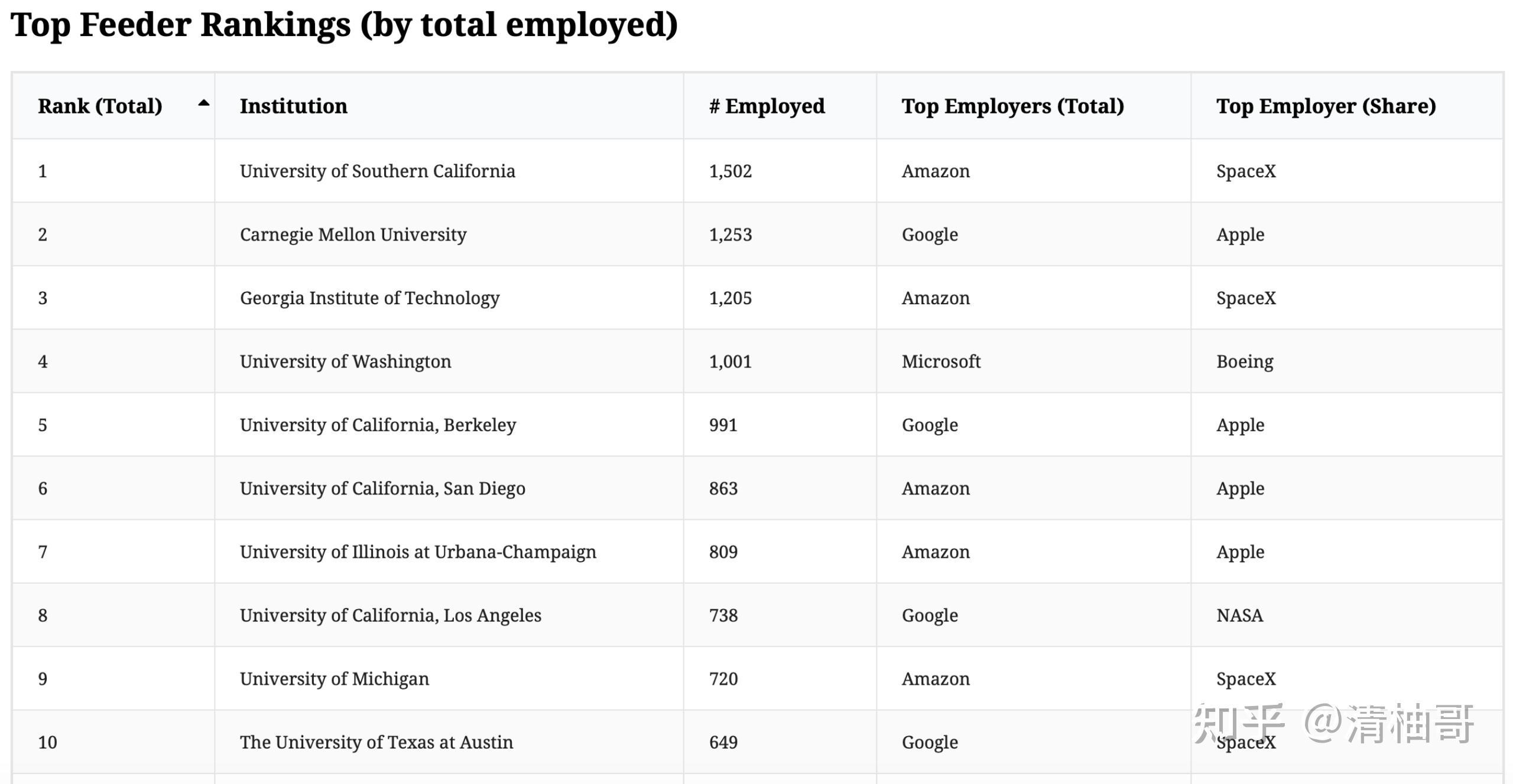This screenshot has width=1513, height=784.
Task: Click Georgia Institute of Technology row
Action: [369, 298]
